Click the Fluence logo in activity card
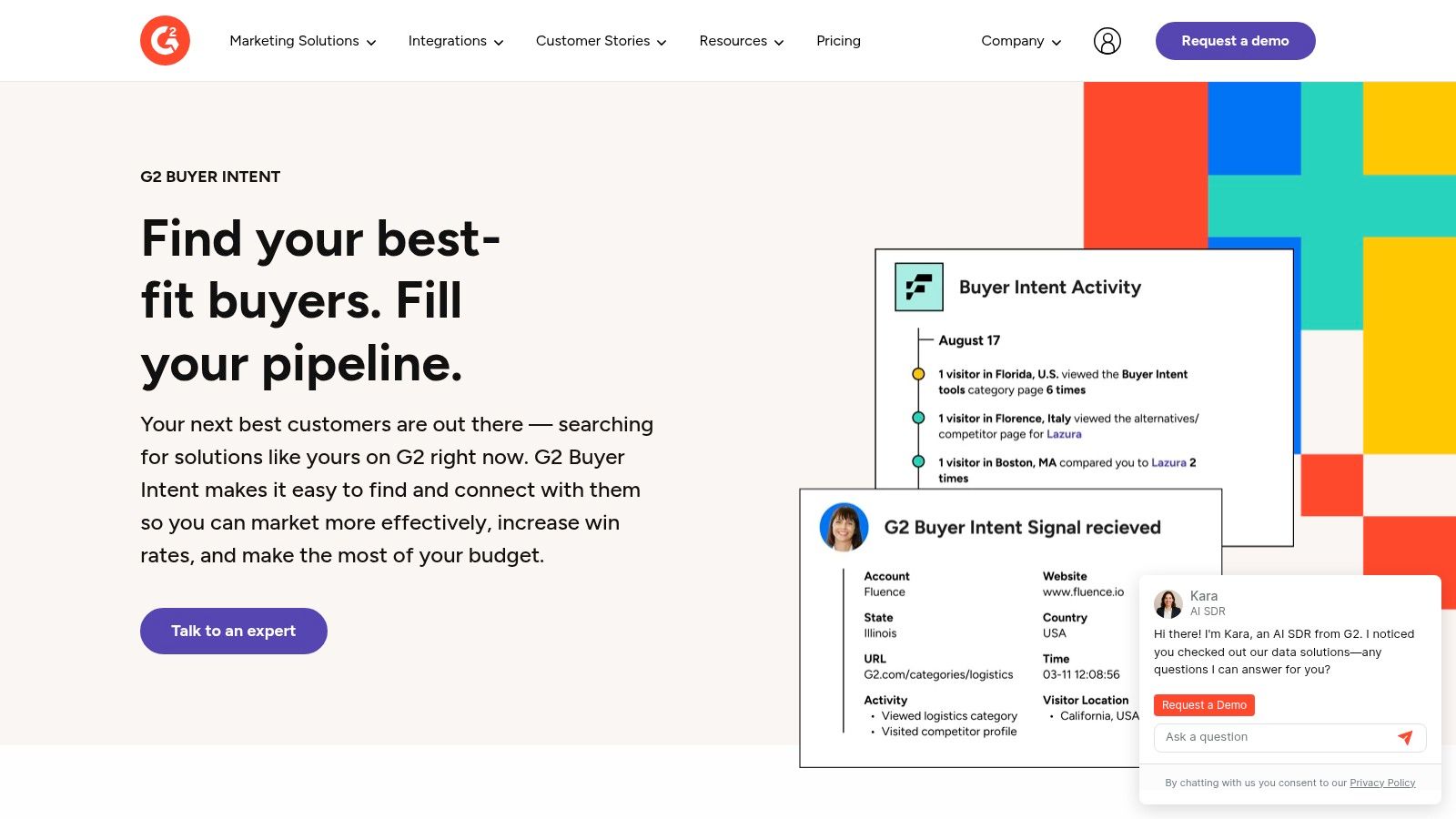1456x819 pixels. click(918, 287)
